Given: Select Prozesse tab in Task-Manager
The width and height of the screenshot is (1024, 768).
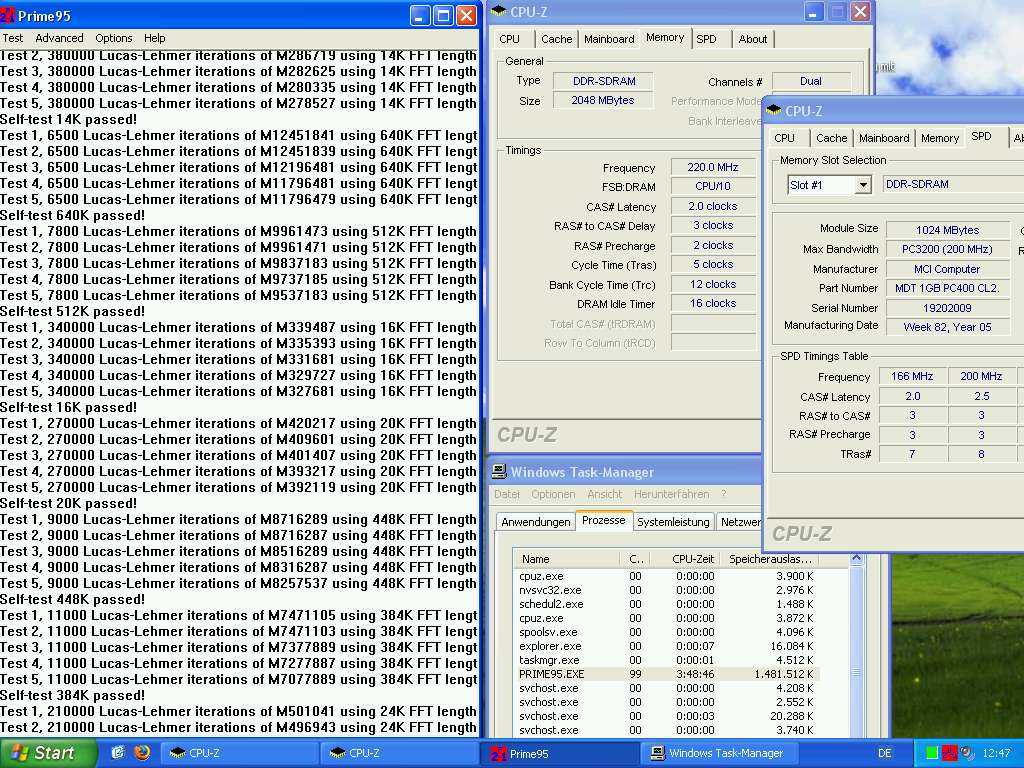Looking at the screenshot, I should click(x=603, y=520).
